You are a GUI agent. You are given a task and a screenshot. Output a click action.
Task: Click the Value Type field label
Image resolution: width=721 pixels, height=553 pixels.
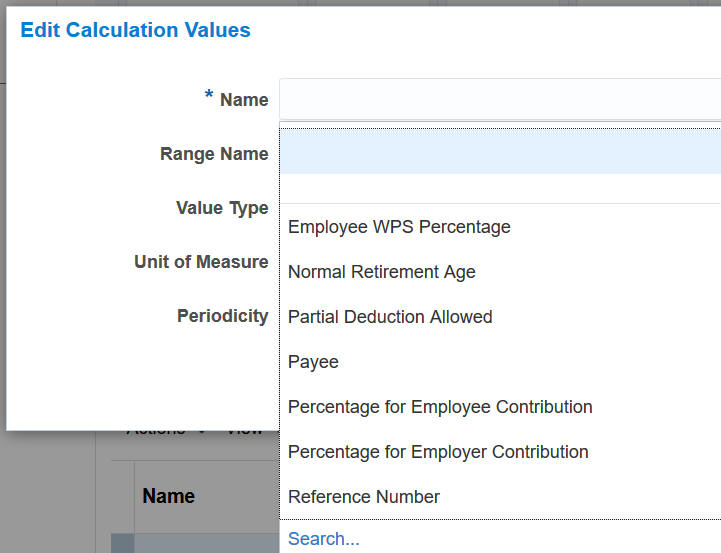coord(221,208)
